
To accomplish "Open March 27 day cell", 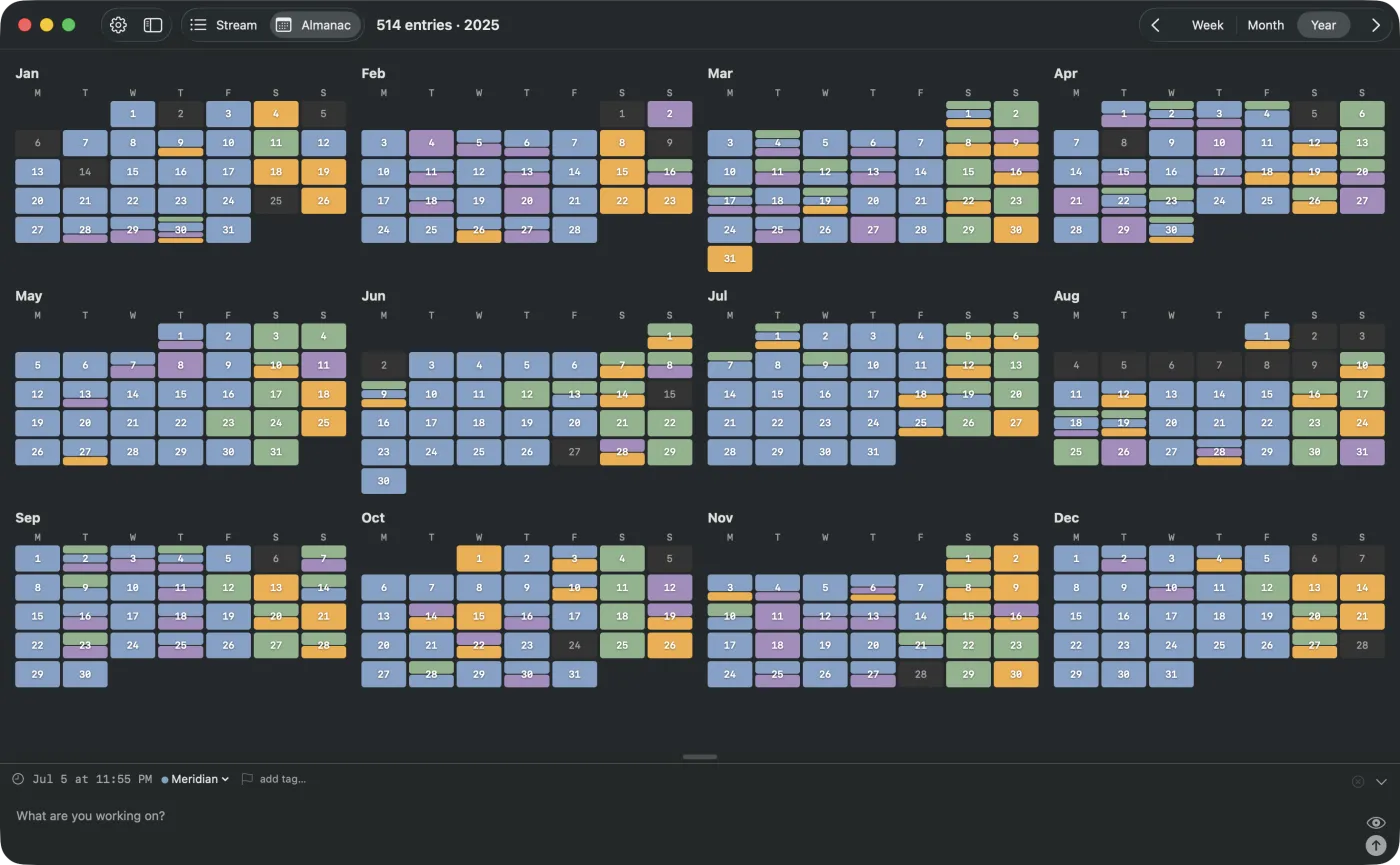I will tap(873, 230).
